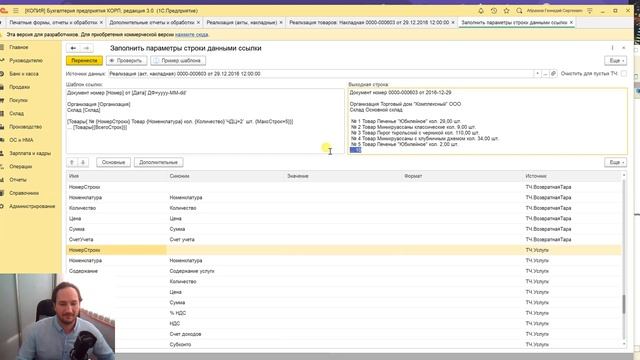Open the settings lines icon beside the user name
Image resolution: width=640 pixels, height=360 pixels.
(590, 11)
